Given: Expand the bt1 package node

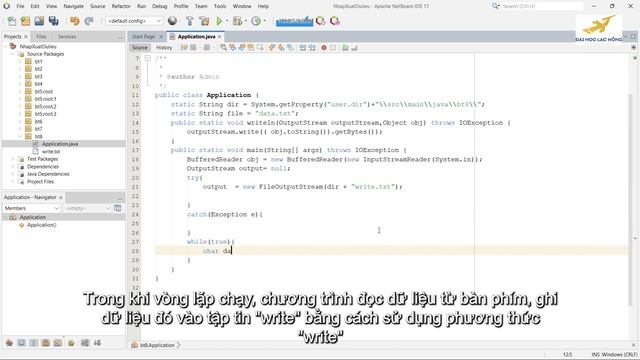Looking at the screenshot, I should (x=20, y=62).
